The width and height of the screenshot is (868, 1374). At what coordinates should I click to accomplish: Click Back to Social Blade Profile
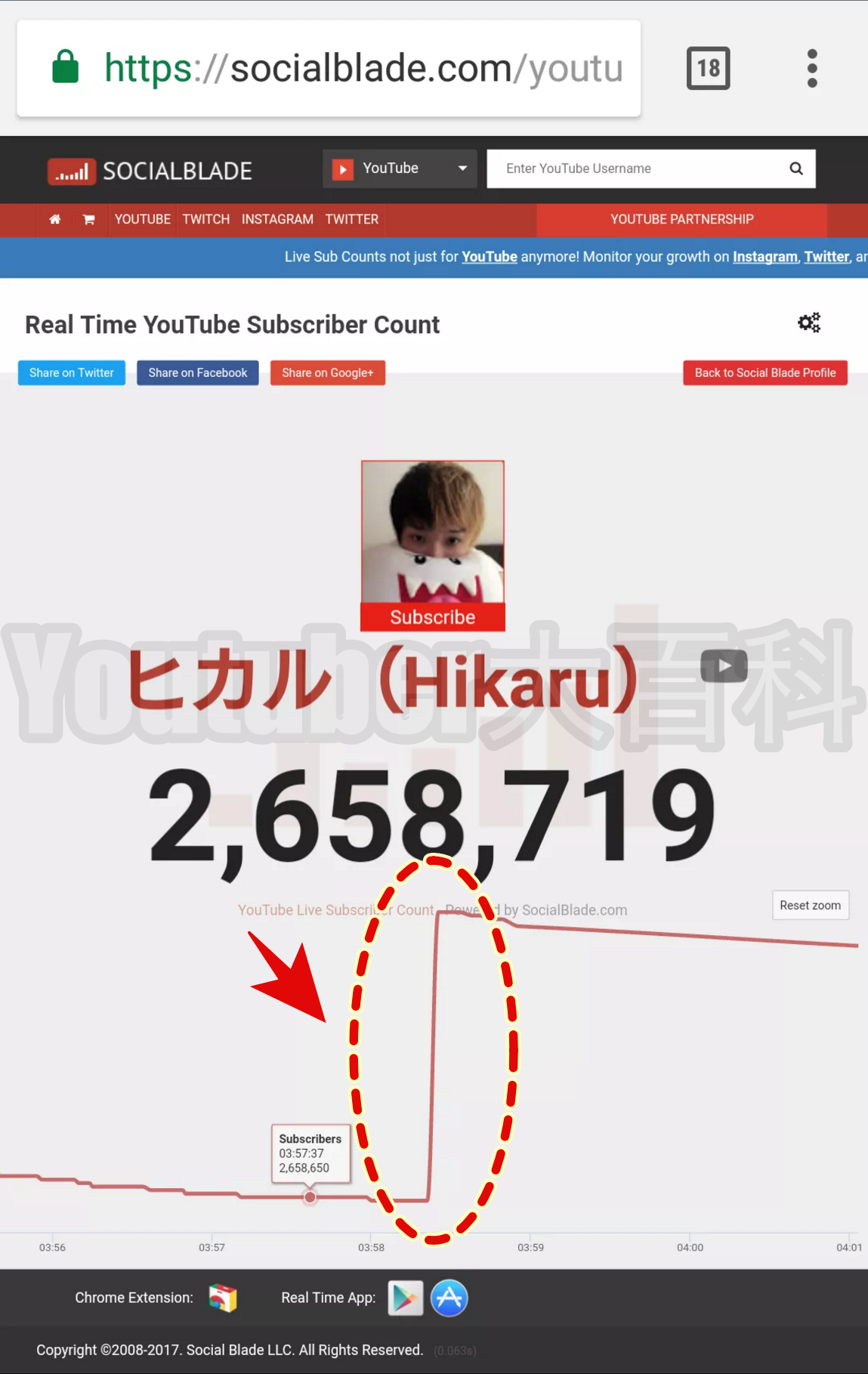coord(765,372)
